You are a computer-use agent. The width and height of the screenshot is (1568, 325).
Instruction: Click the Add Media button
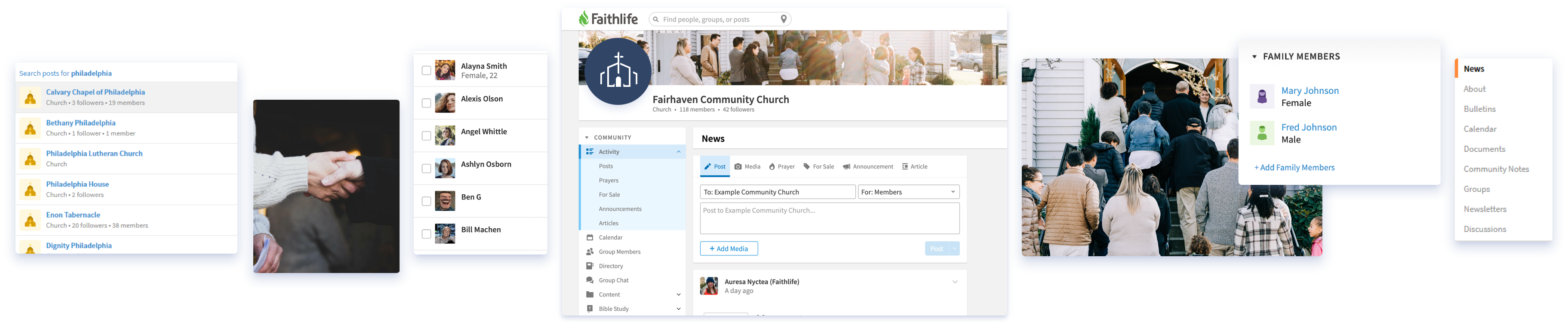(729, 248)
